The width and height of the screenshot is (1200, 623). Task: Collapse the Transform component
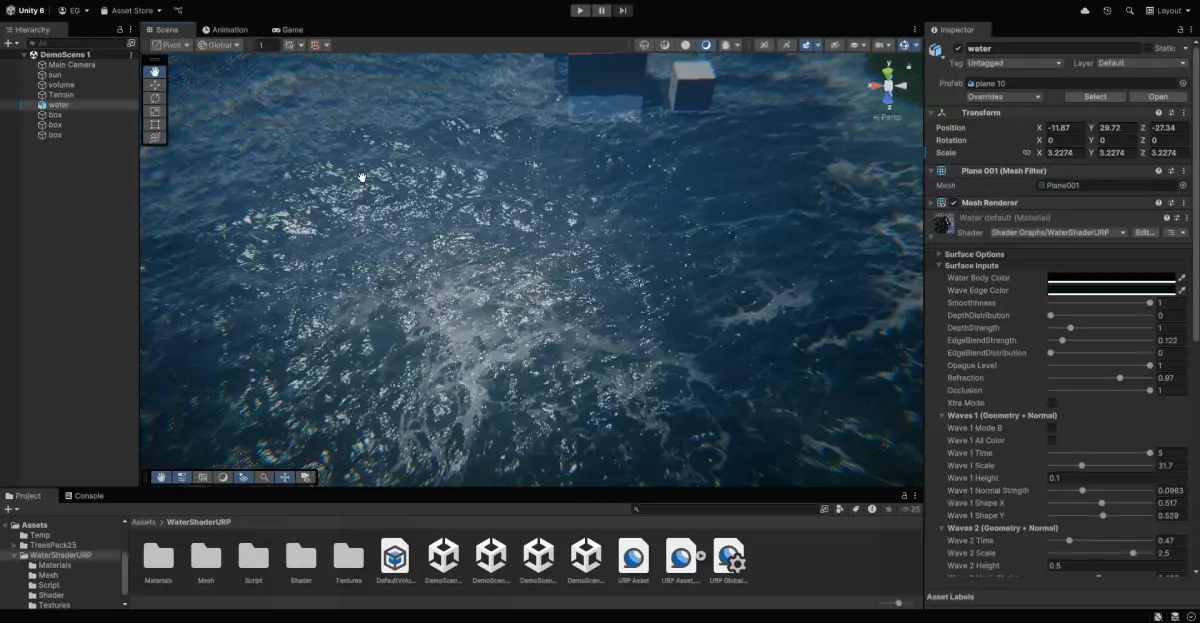coord(932,113)
